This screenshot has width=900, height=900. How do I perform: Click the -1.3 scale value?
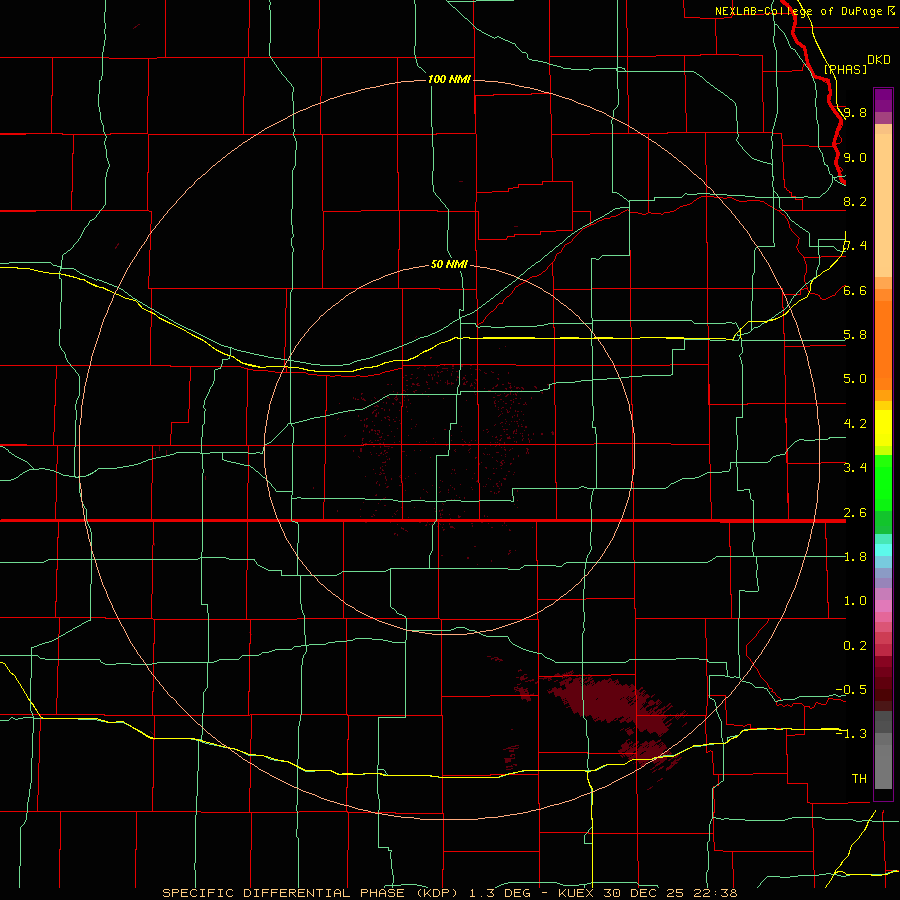(x=851, y=734)
